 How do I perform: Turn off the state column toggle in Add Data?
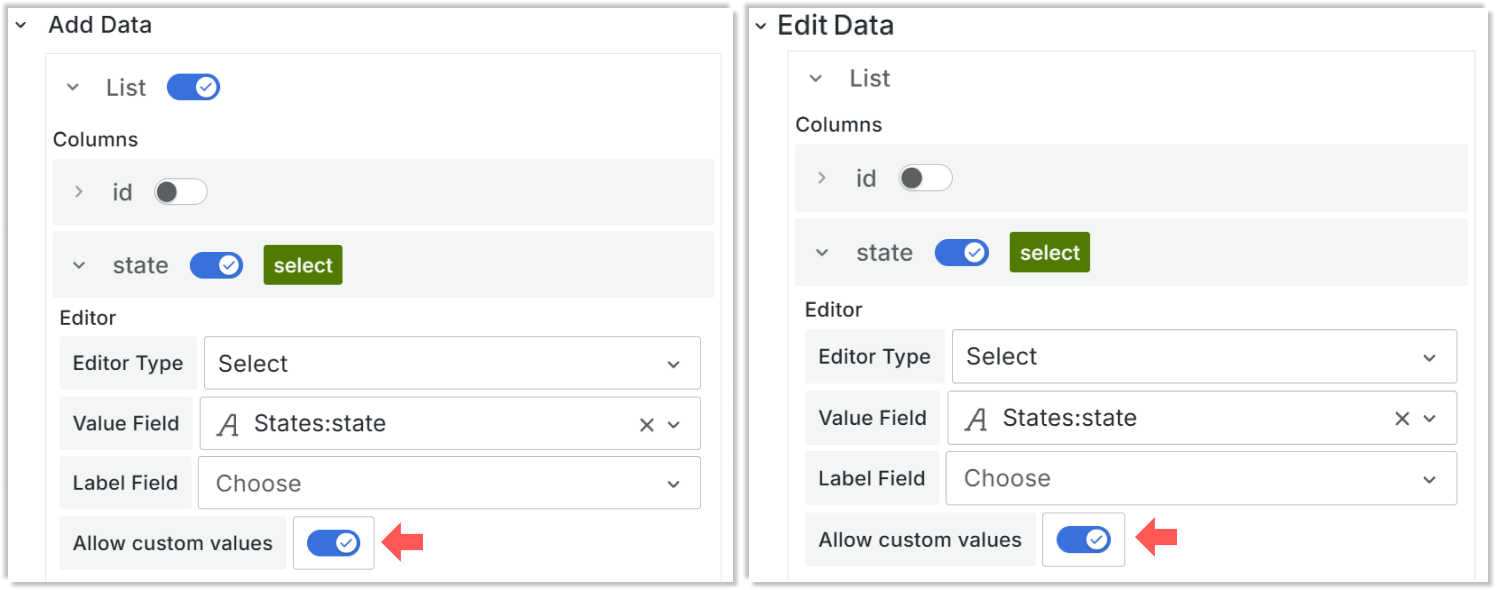pos(216,264)
